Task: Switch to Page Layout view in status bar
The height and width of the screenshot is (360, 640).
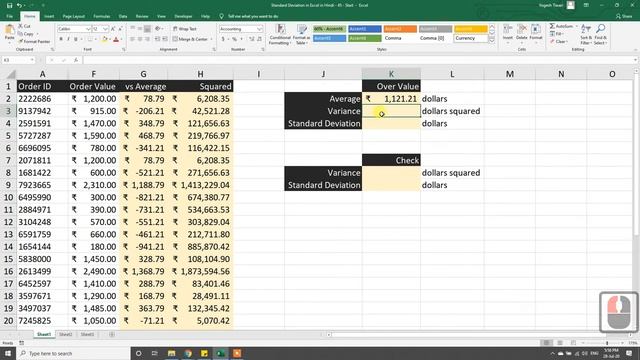Action: 560,343
